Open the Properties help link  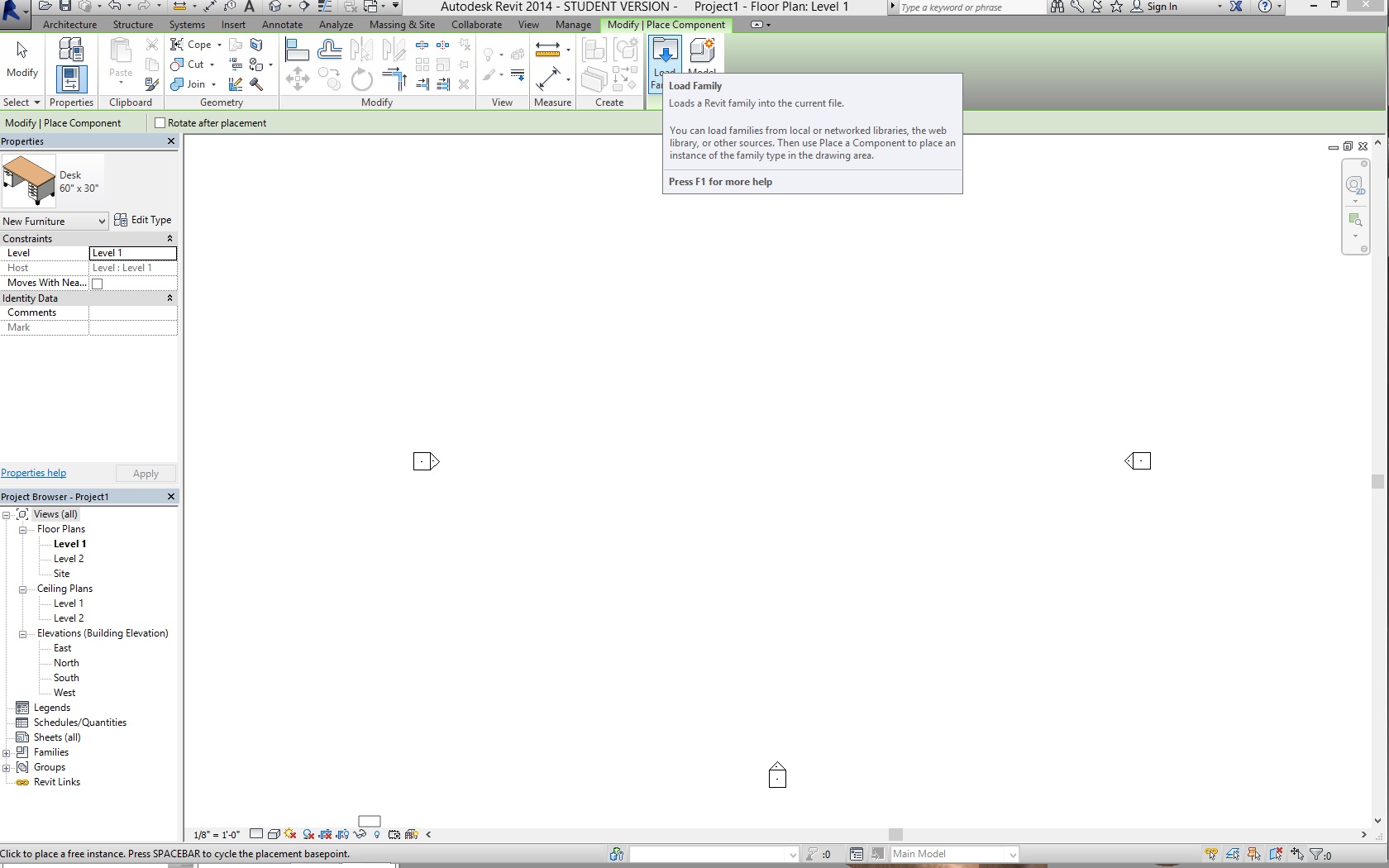[x=34, y=474]
